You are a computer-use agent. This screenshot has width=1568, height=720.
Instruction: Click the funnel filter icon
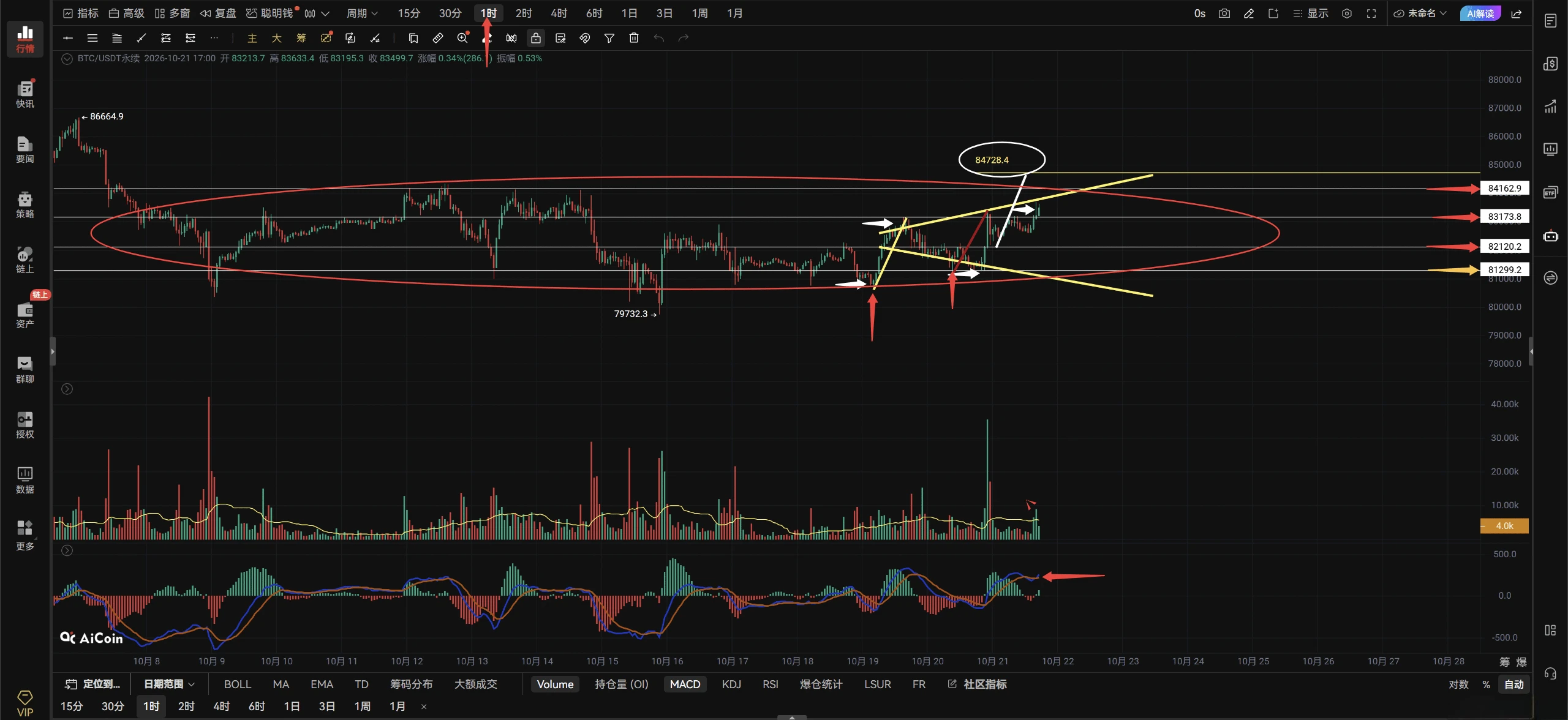click(609, 38)
